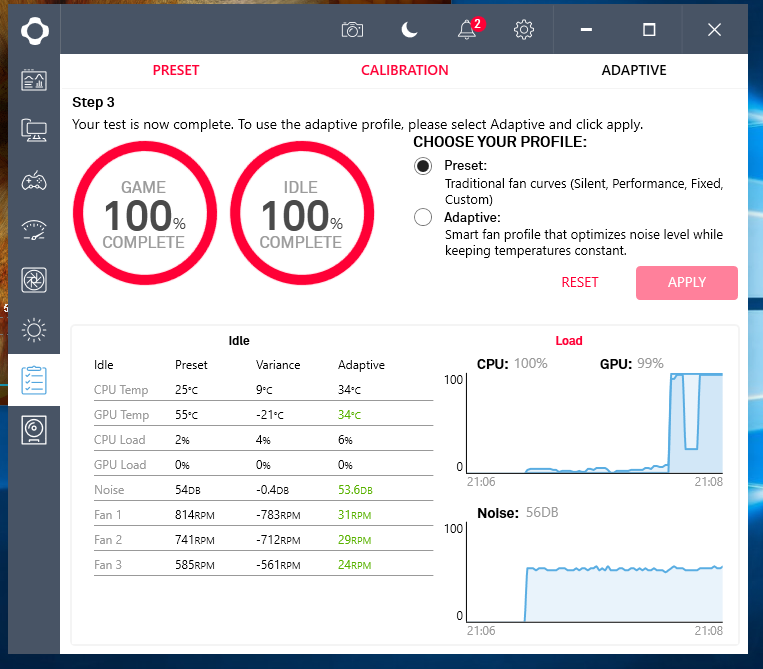Open the dashboard monitoring sidebar icon

(x=34, y=80)
